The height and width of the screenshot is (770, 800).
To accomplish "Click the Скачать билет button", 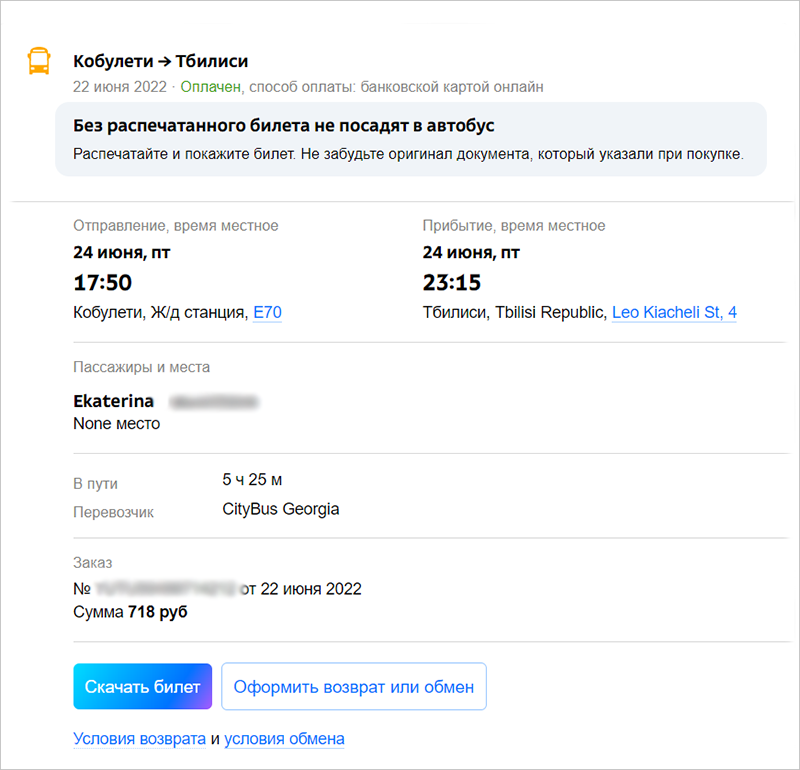I will 142,687.
